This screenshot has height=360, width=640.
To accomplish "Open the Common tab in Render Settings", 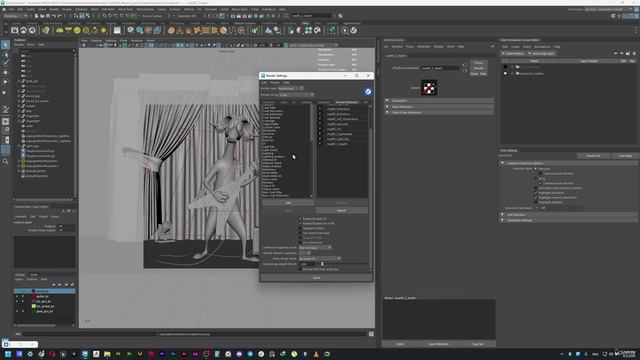I will [x=269, y=102].
